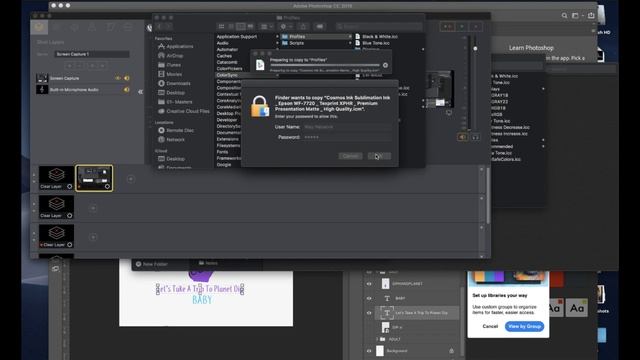Viewport: 640px width, 360px height.
Task: Hide the Background layer in Photoshop
Action: click(369, 351)
